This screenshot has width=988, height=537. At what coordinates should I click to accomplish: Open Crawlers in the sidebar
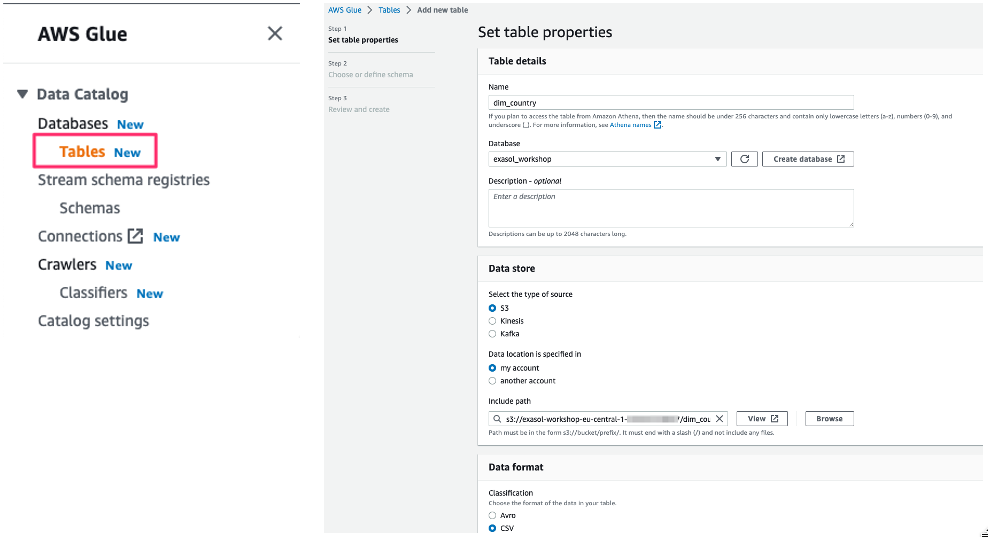coord(67,265)
